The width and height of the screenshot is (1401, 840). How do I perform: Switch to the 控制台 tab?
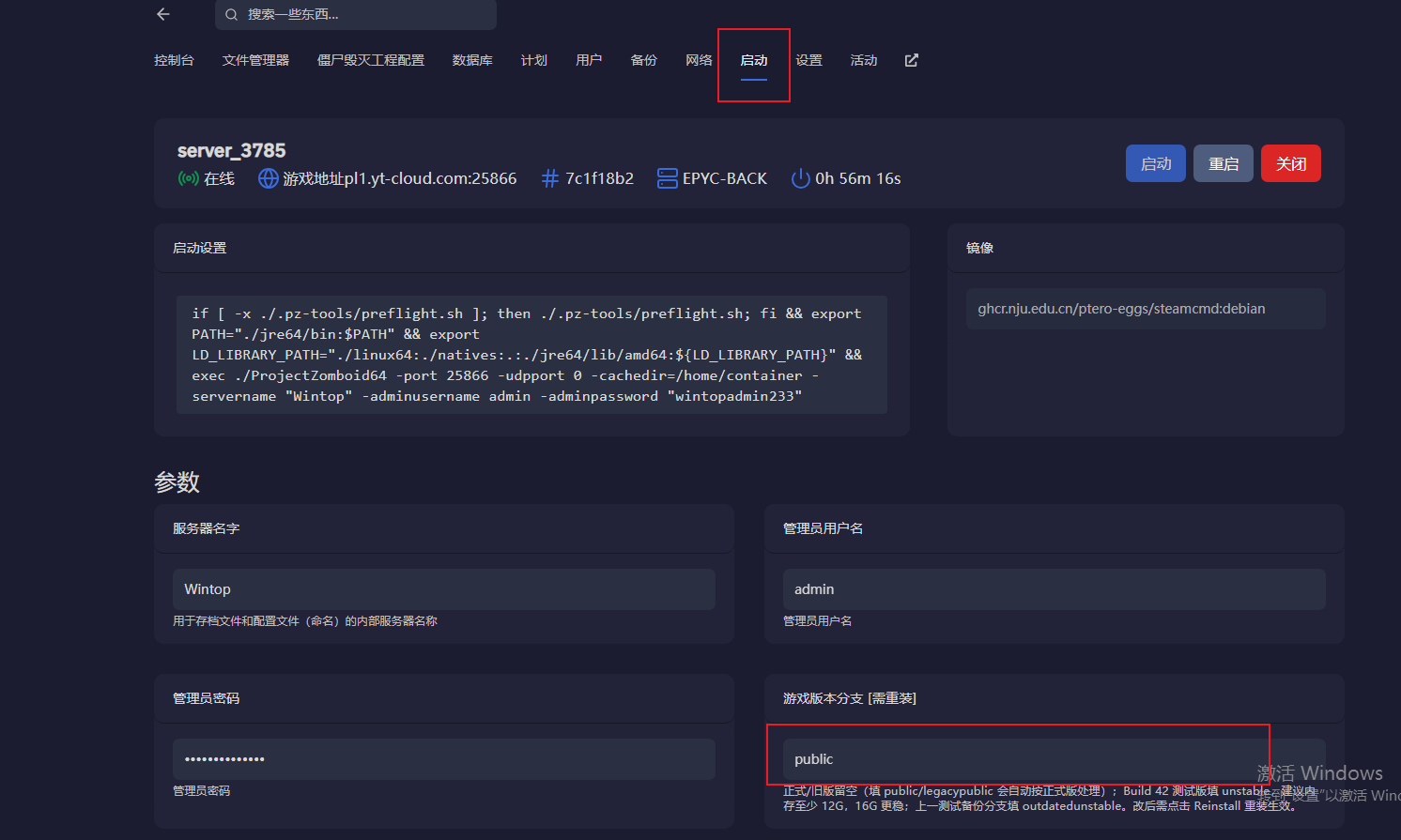[x=174, y=60]
